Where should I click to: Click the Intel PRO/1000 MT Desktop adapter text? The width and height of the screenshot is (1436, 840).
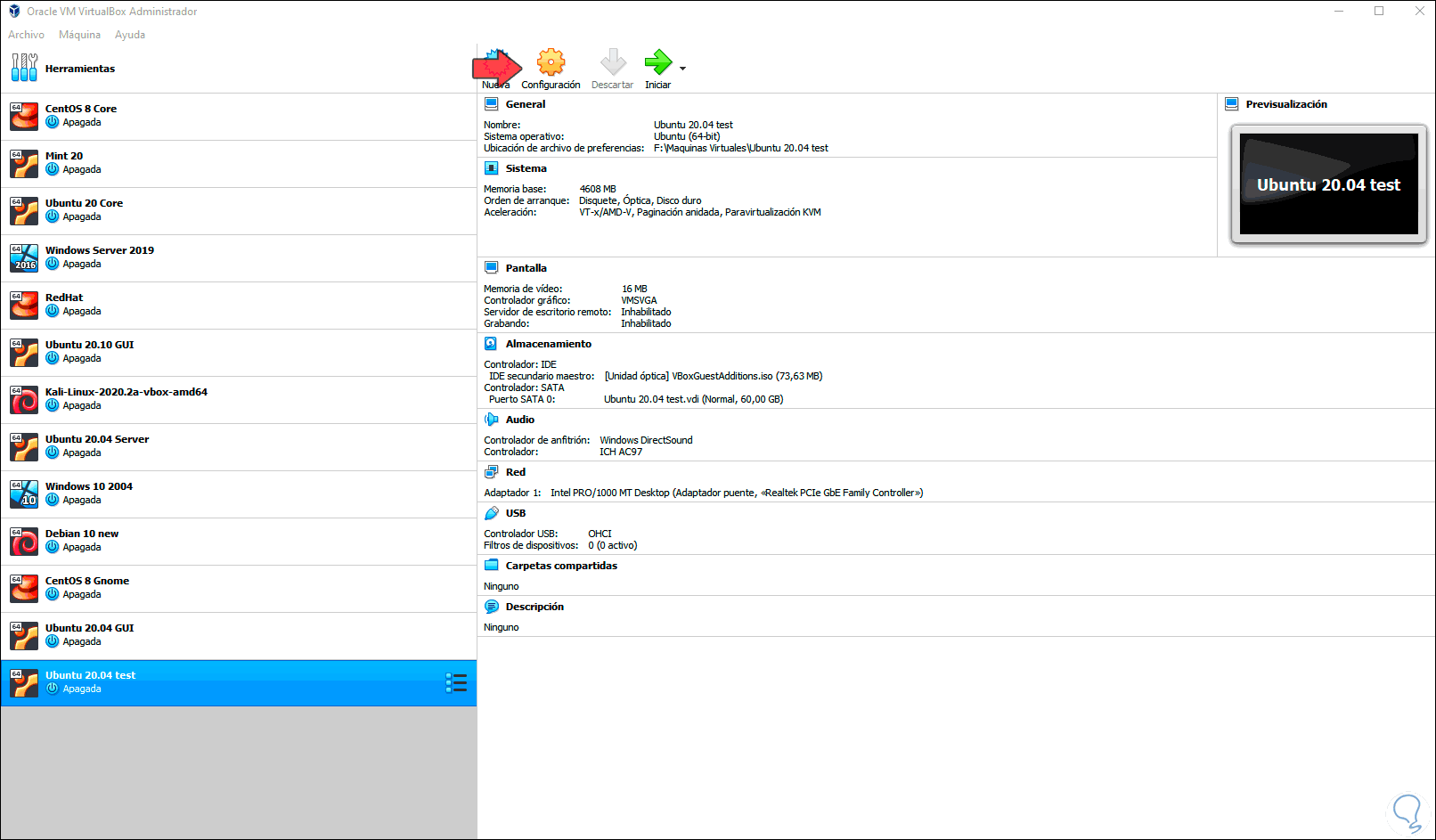(x=737, y=493)
